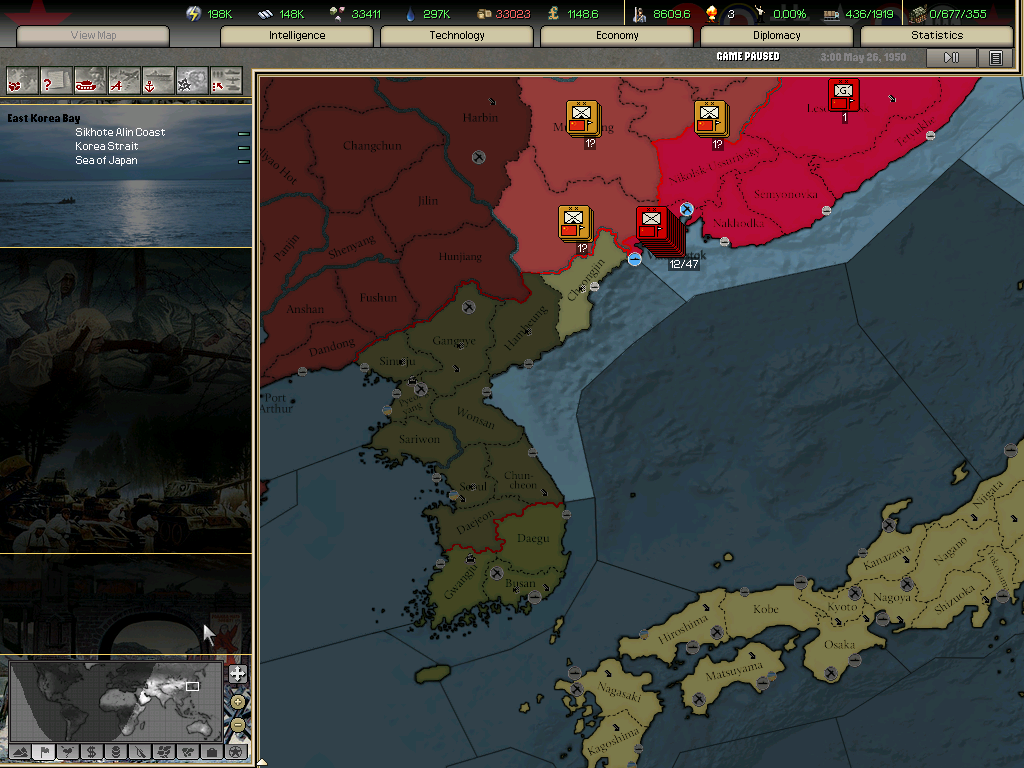Open the naval units list (anchor icon)
Screen dimensions: 1024x768
[x=158, y=80]
